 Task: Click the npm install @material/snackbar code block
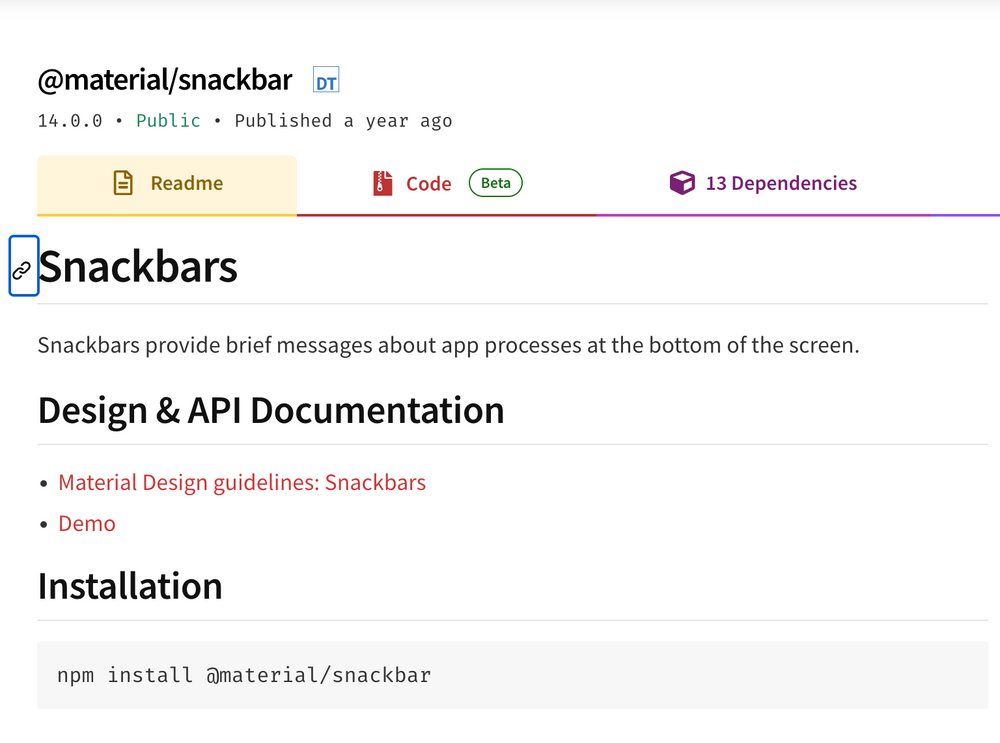click(512, 675)
